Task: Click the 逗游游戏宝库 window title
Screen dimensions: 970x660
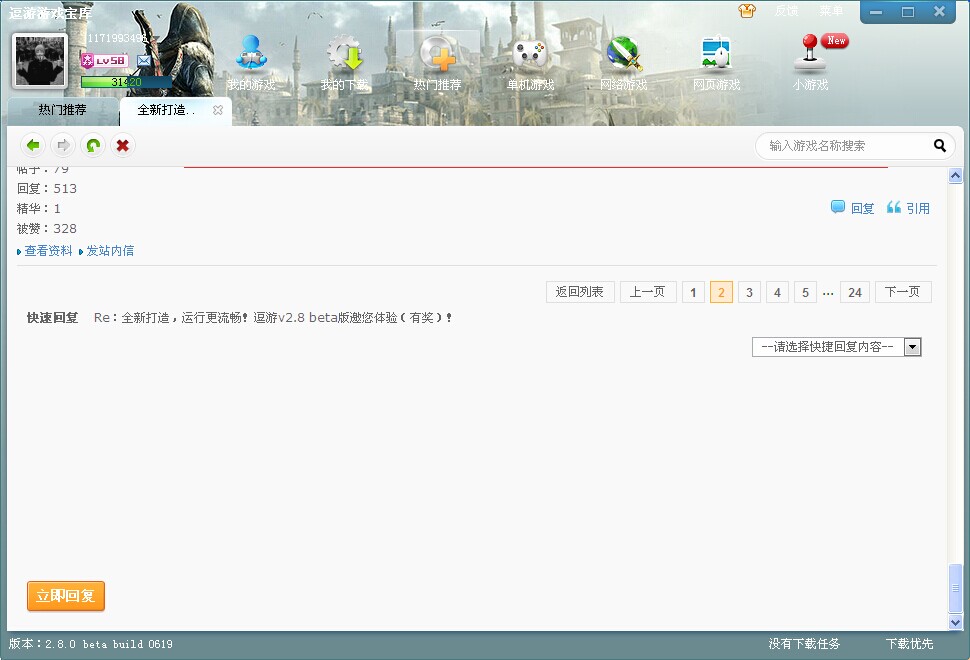Action: tap(49, 13)
